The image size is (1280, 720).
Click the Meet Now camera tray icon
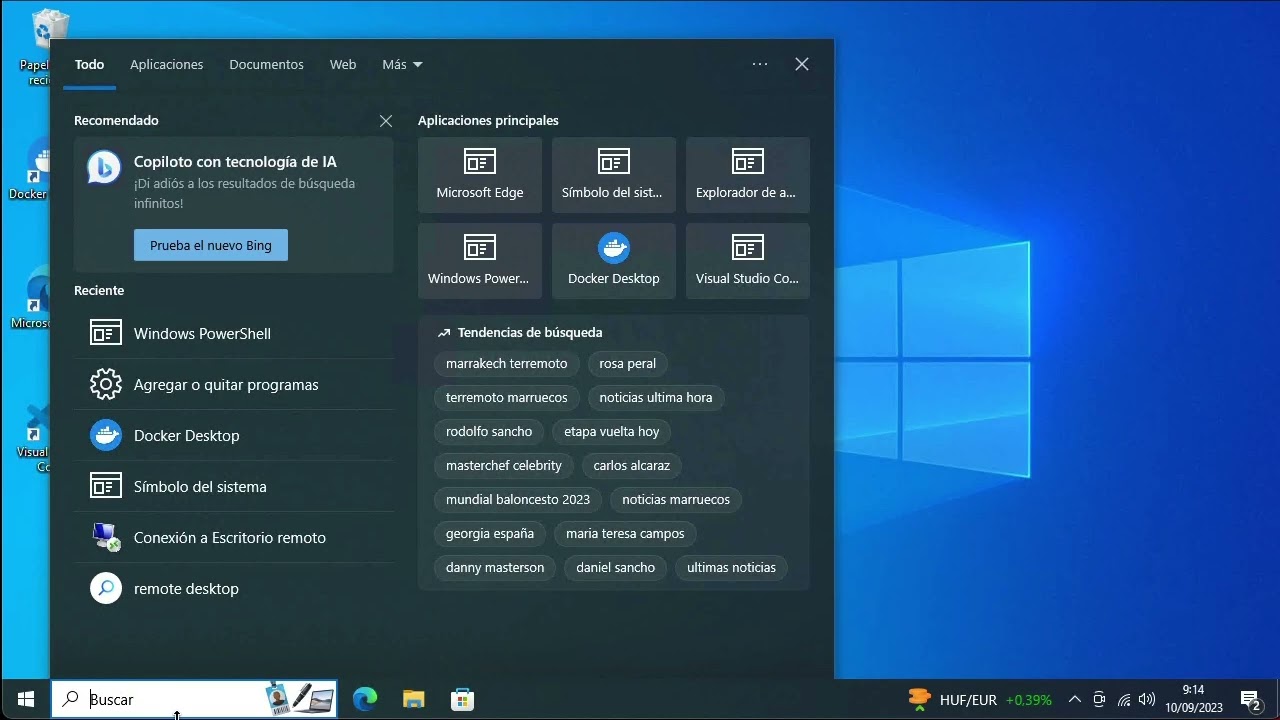1099,699
